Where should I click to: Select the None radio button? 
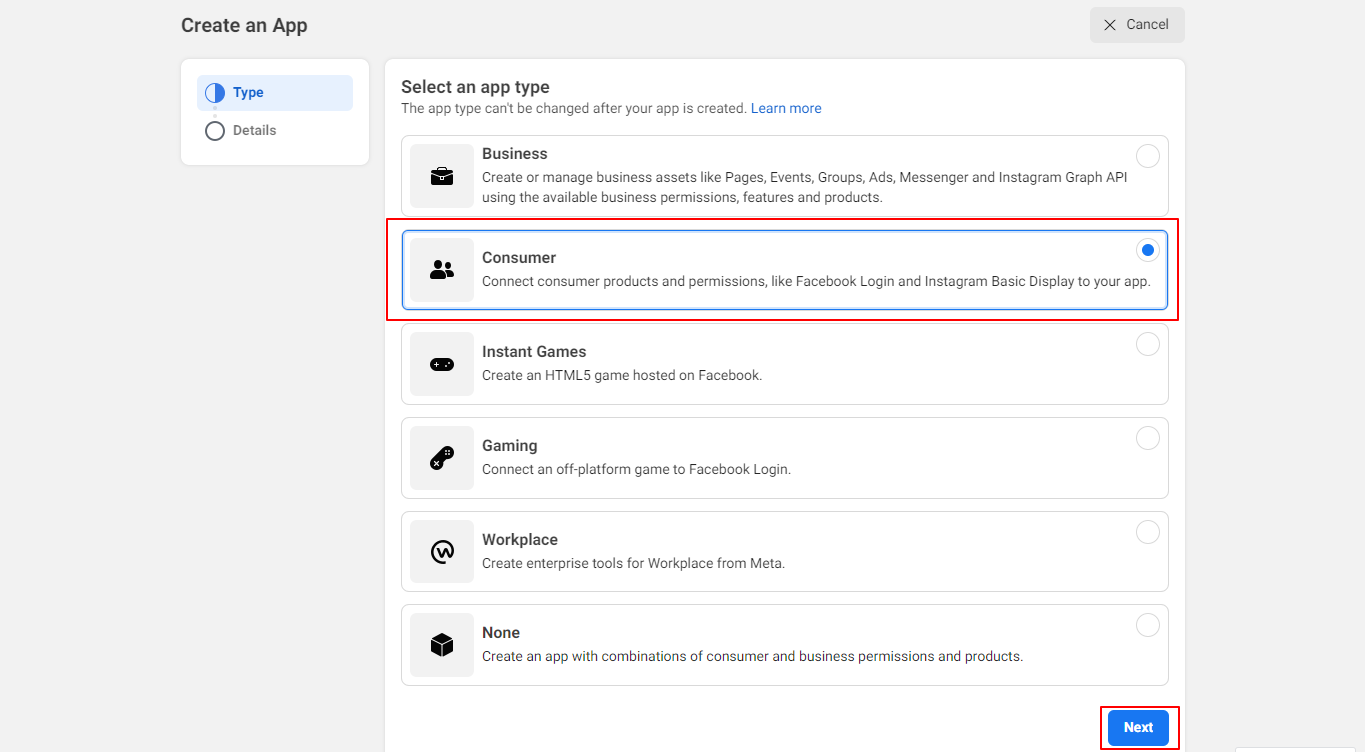(1148, 625)
